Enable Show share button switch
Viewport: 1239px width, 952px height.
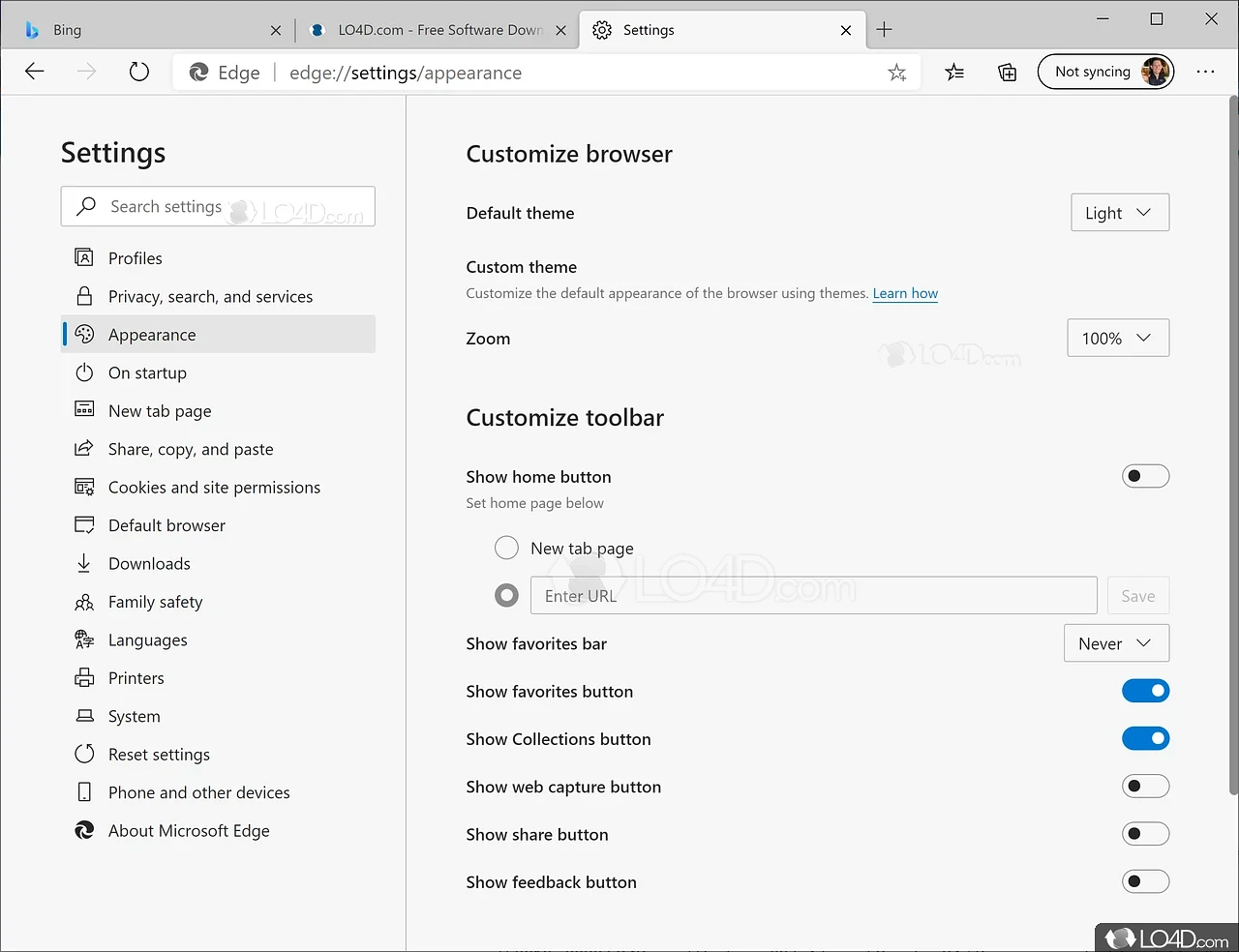[1145, 834]
